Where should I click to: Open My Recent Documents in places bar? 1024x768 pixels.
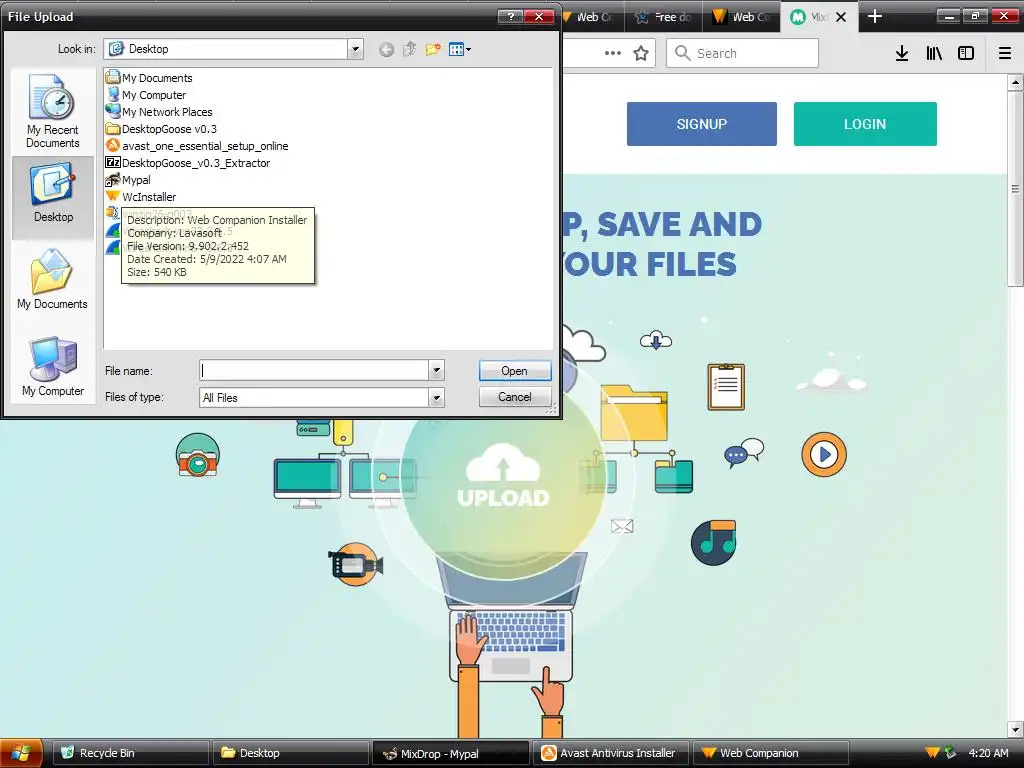[x=52, y=111]
